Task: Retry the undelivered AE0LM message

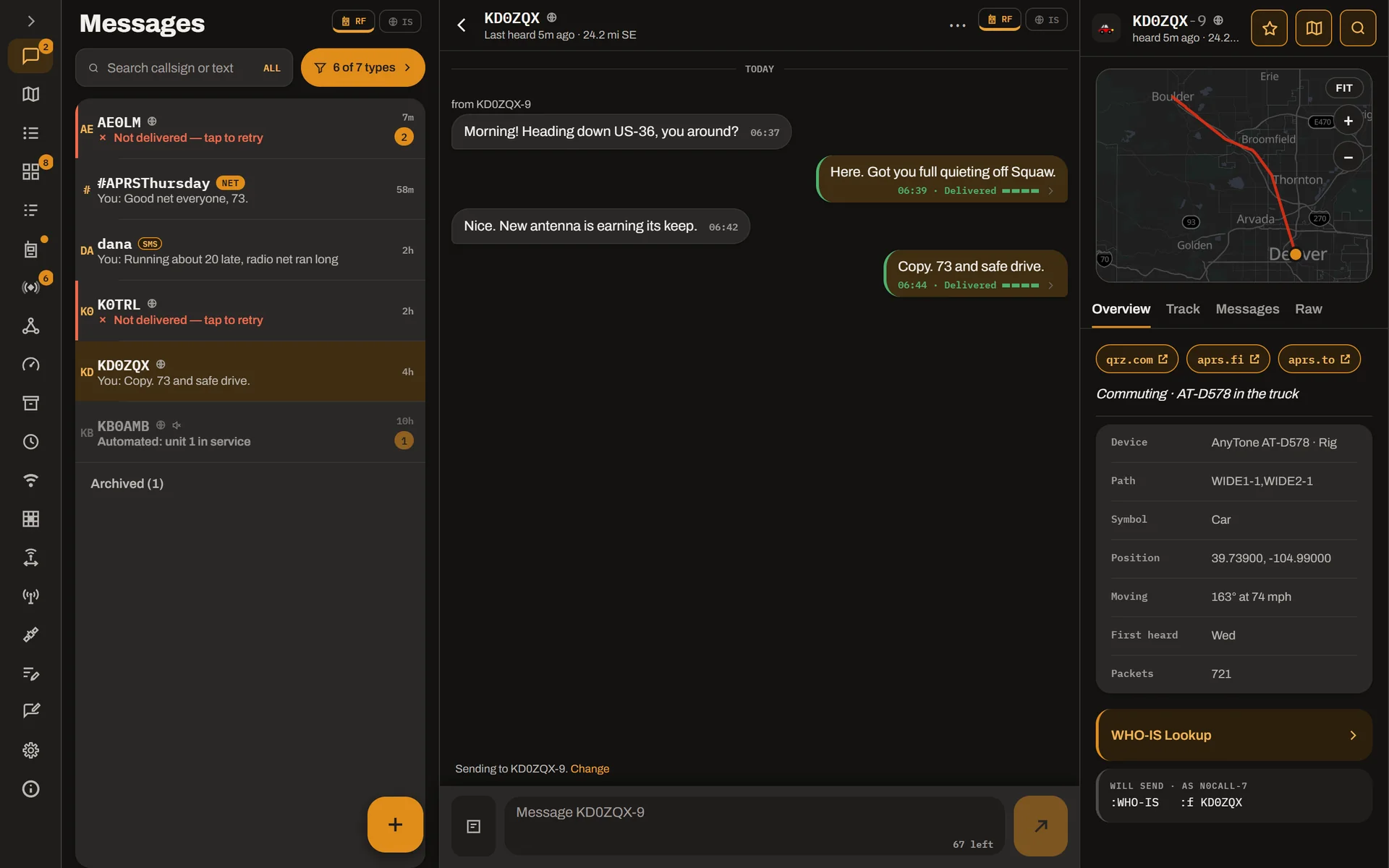Action: point(188,138)
